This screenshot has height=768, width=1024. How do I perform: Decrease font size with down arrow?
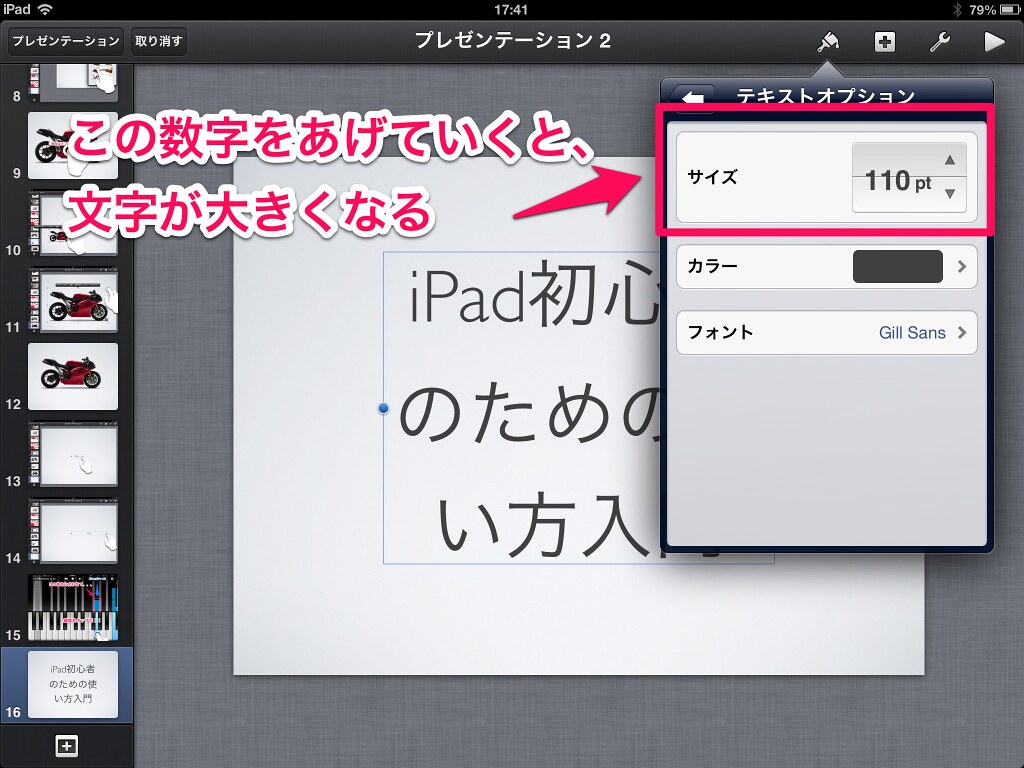click(949, 195)
